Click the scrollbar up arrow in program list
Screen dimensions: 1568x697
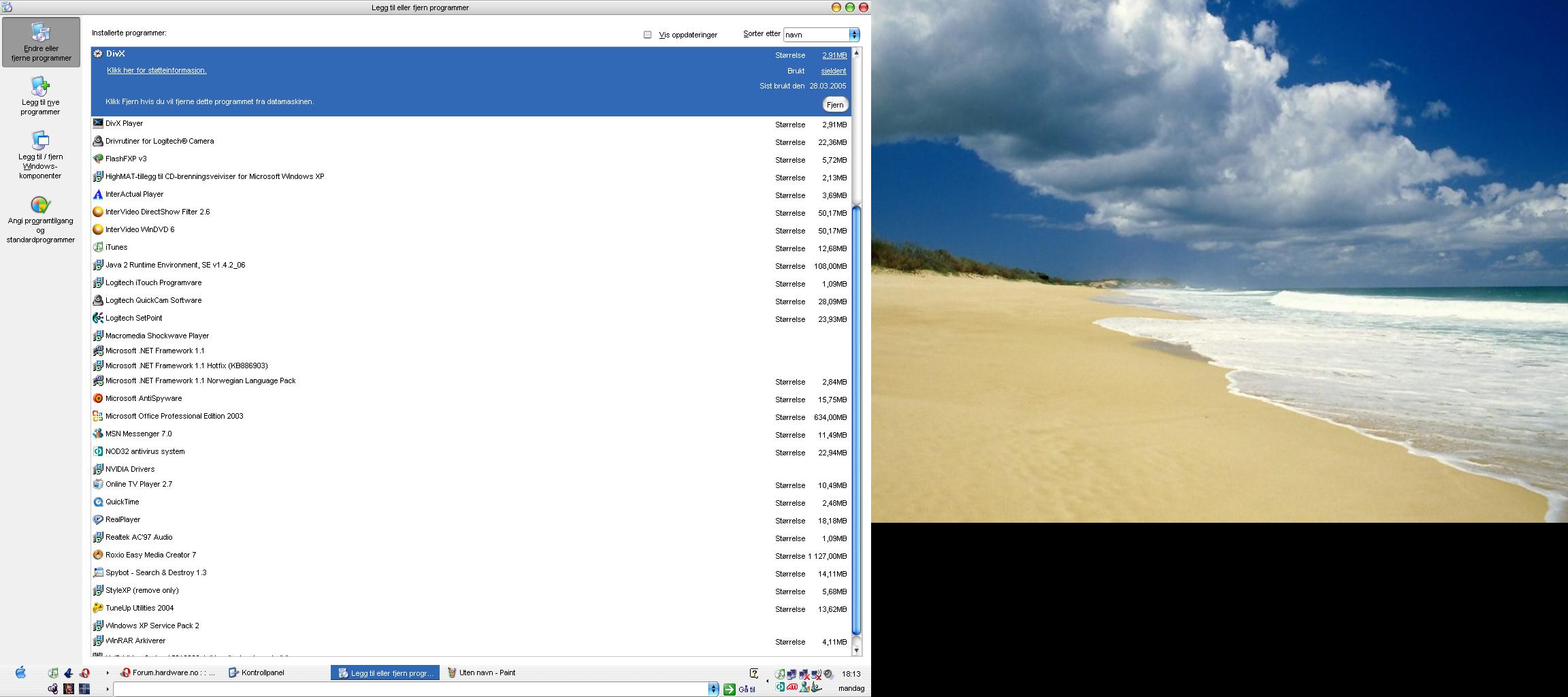pos(857,52)
